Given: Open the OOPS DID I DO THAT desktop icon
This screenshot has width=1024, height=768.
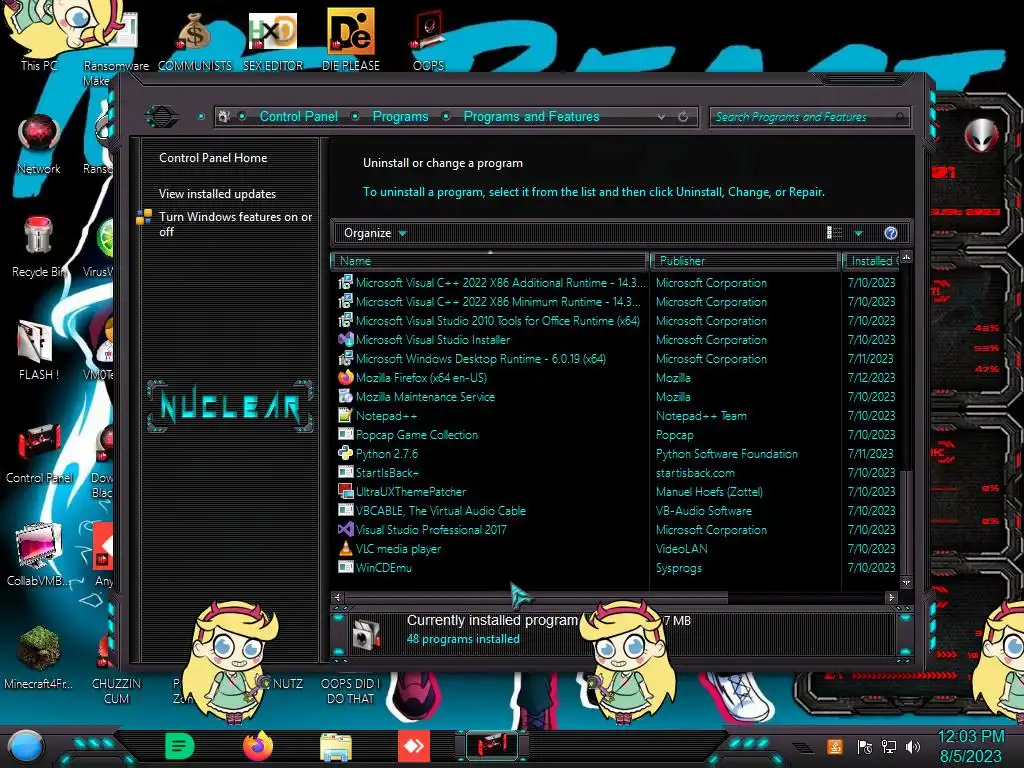Looking at the screenshot, I should [x=351, y=690].
